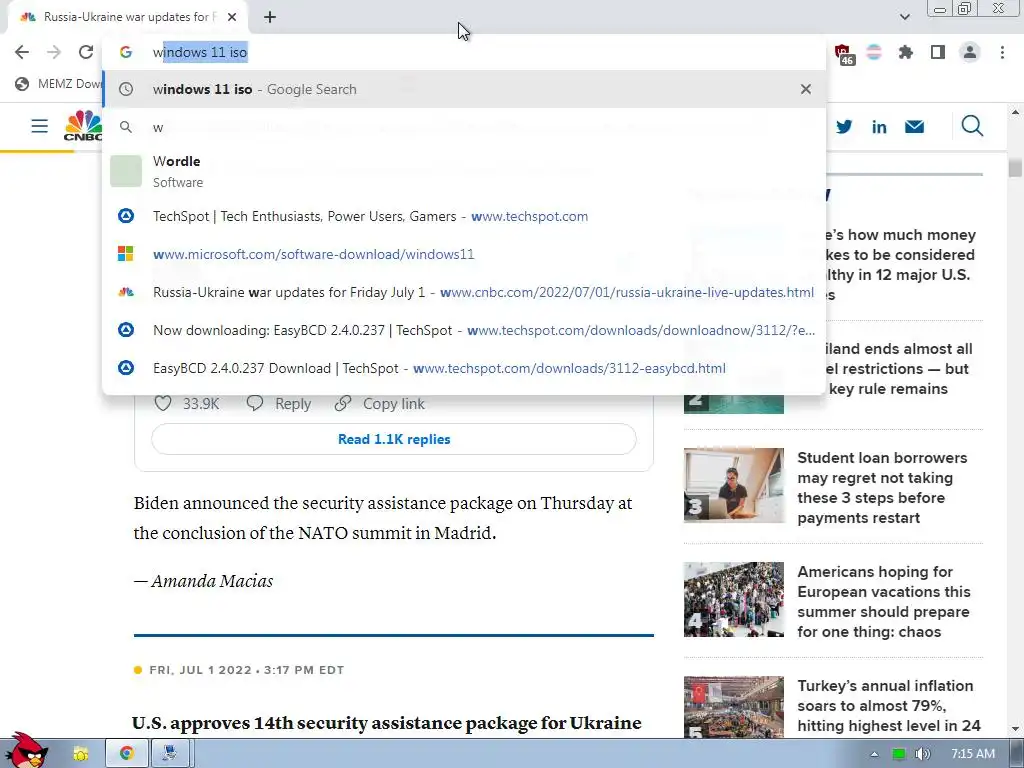Screen dimensions: 1024x768
Task: Reload the current page
Action: [x=86, y=52]
